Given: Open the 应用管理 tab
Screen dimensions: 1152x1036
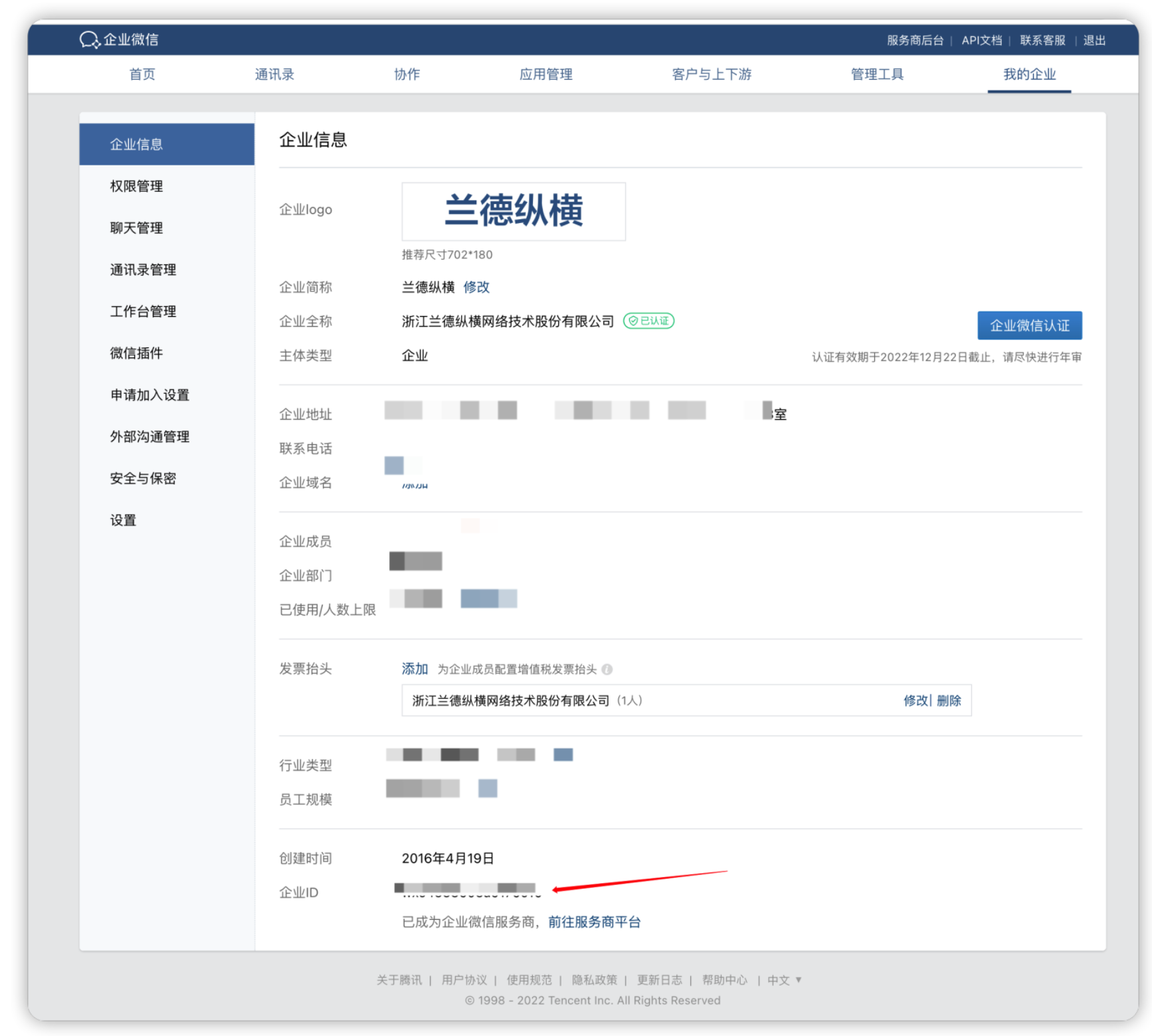Looking at the screenshot, I should click(545, 74).
